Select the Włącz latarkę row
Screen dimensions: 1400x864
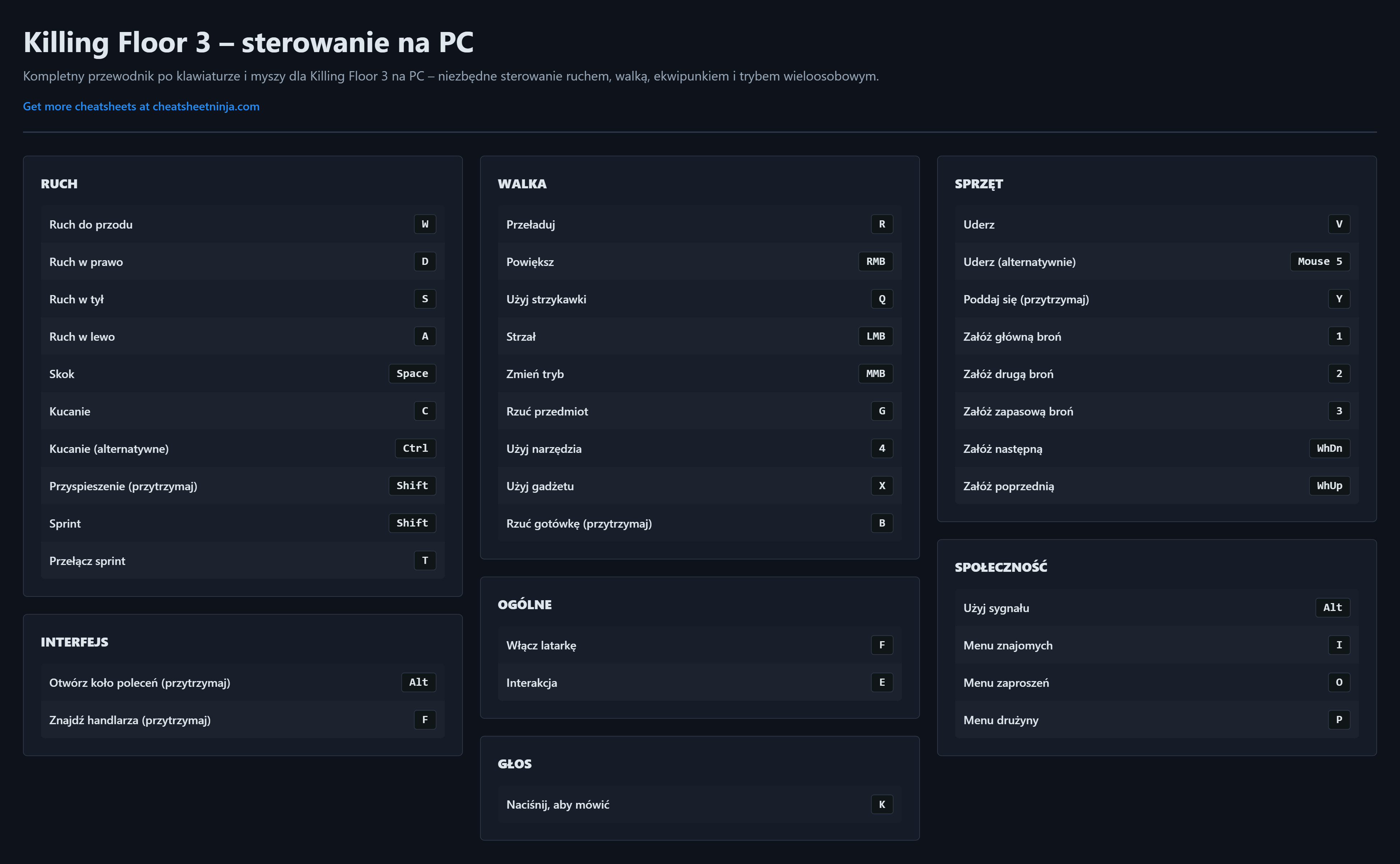pos(699,645)
